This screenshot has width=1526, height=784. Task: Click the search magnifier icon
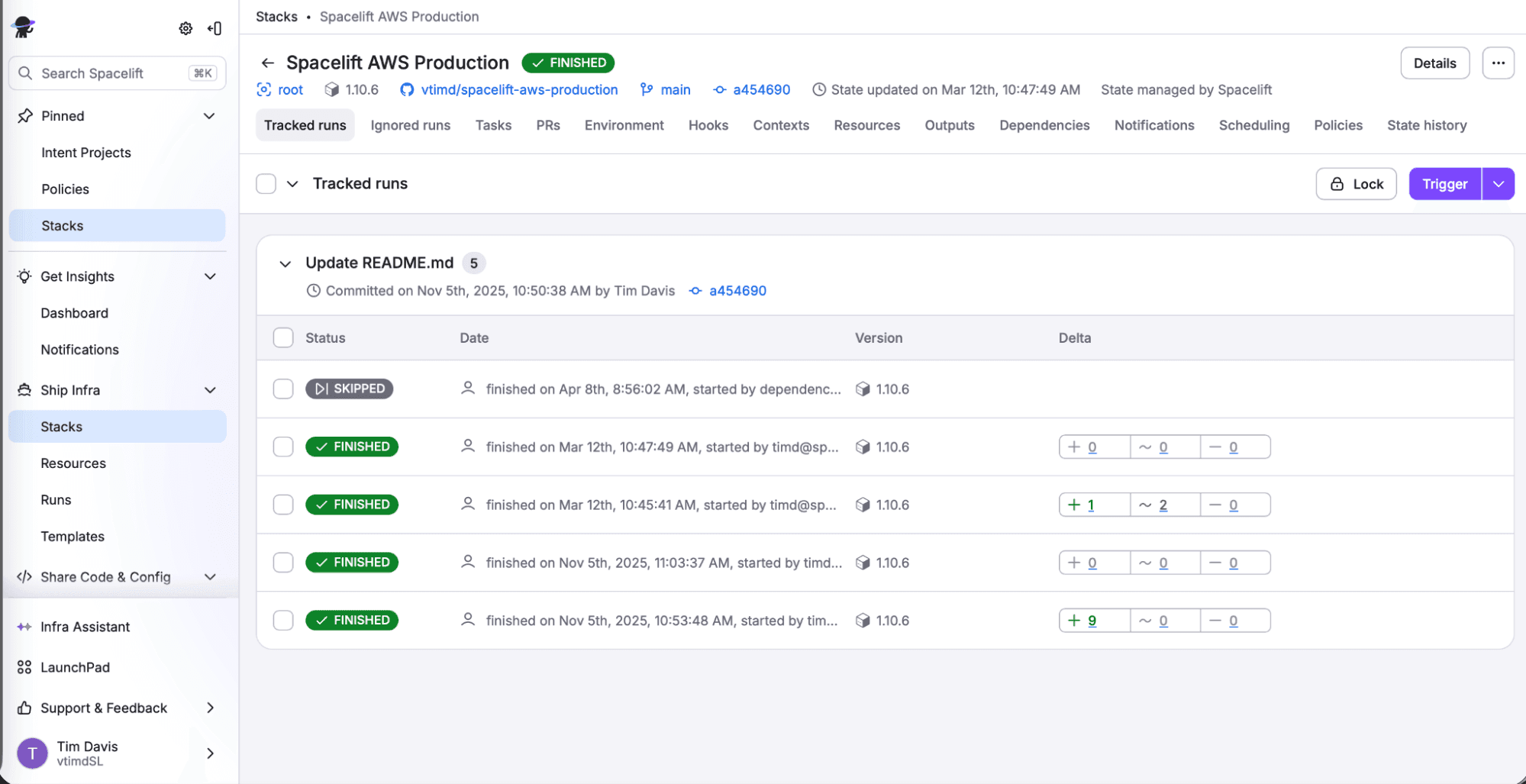coord(25,73)
